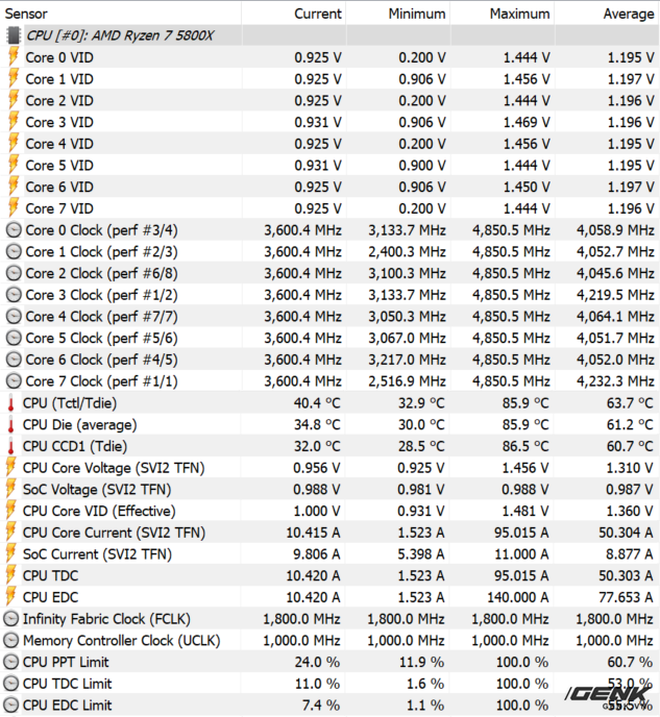
Task: Click the thermometer icon beside CPU (Tctl/Tdie)
Action: (x=11, y=403)
